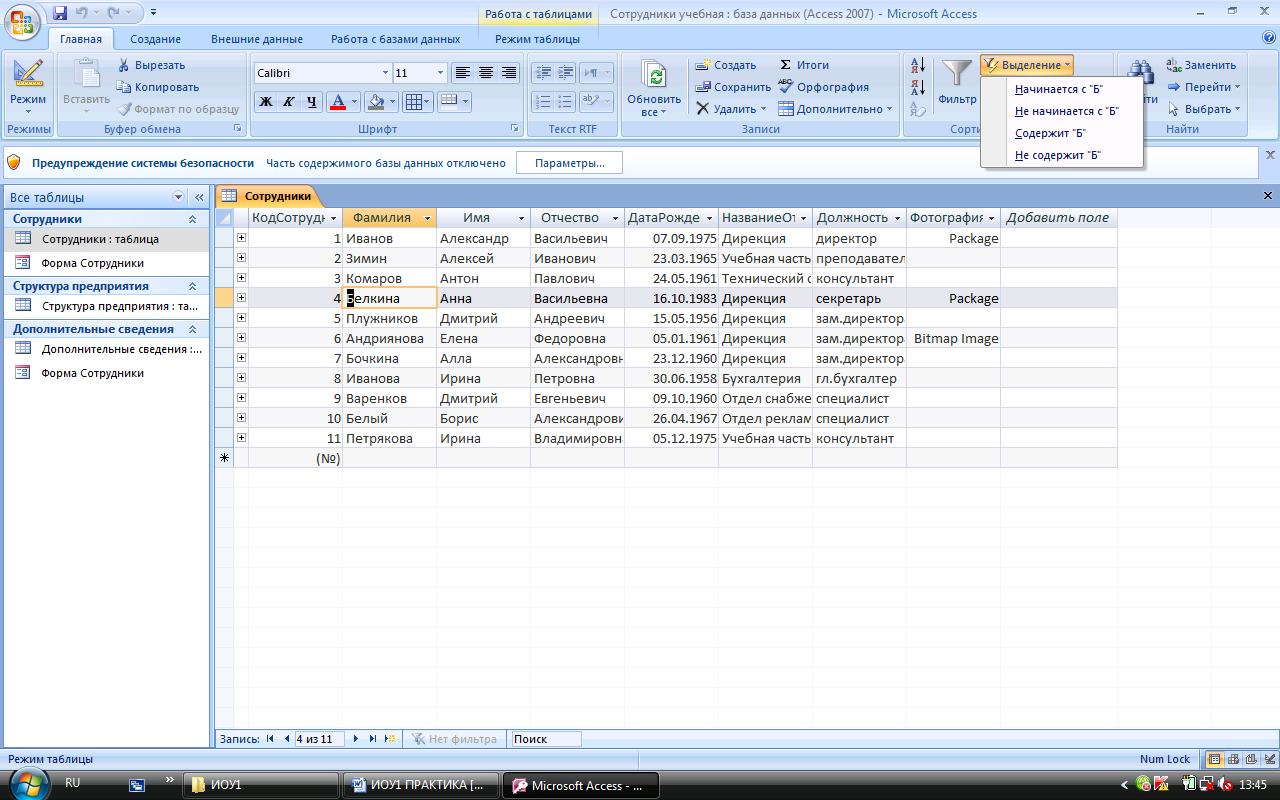
Task: Go to the new blank record button
Action: click(x=391, y=739)
